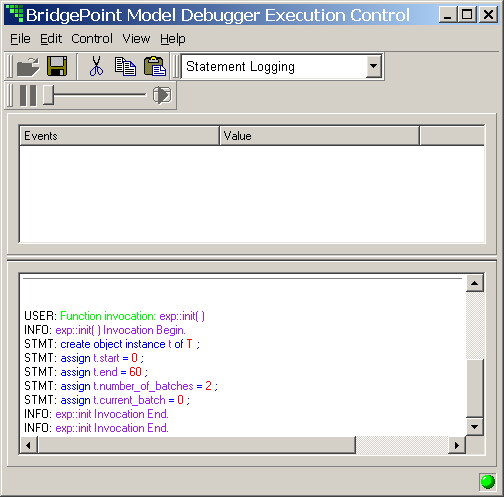Open the Edit menu
The image size is (504, 497).
coord(51,39)
